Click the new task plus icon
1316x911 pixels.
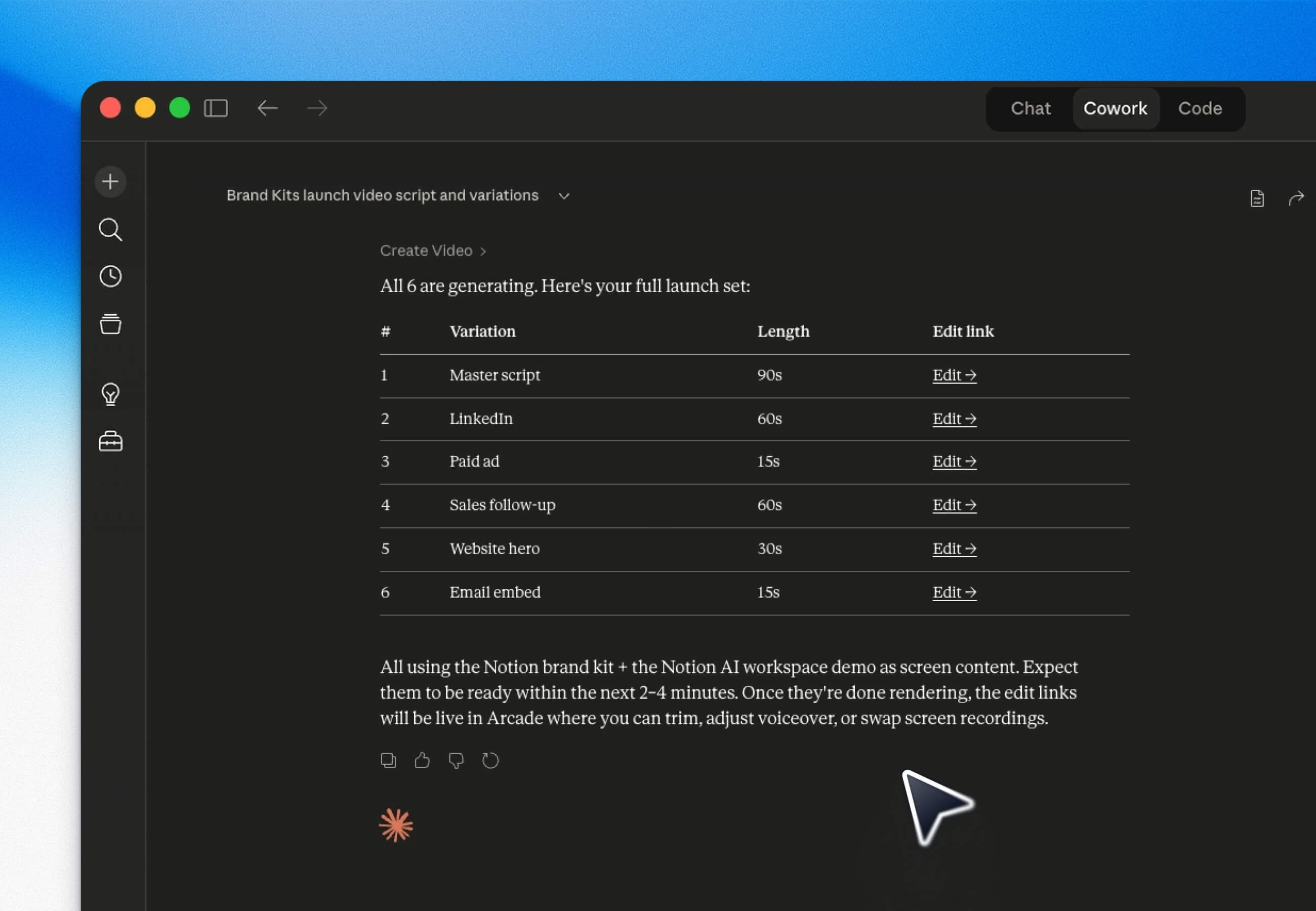(110, 182)
